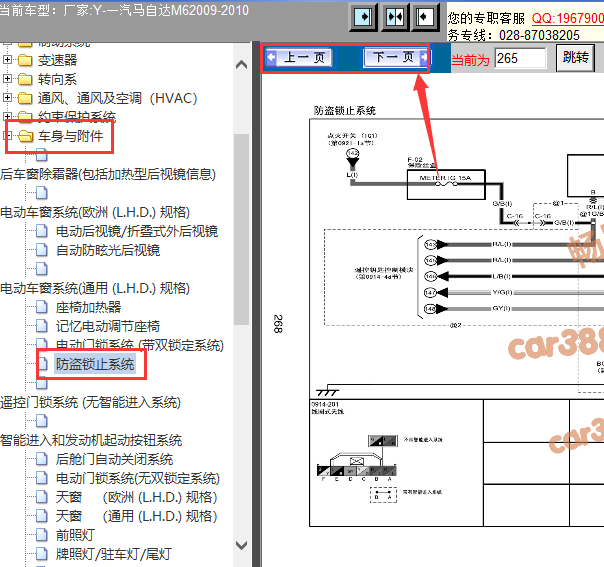Open 遥控门锁系统(无智能进入系统) entry
The height and width of the screenshot is (567, 604).
click(x=91, y=403)
